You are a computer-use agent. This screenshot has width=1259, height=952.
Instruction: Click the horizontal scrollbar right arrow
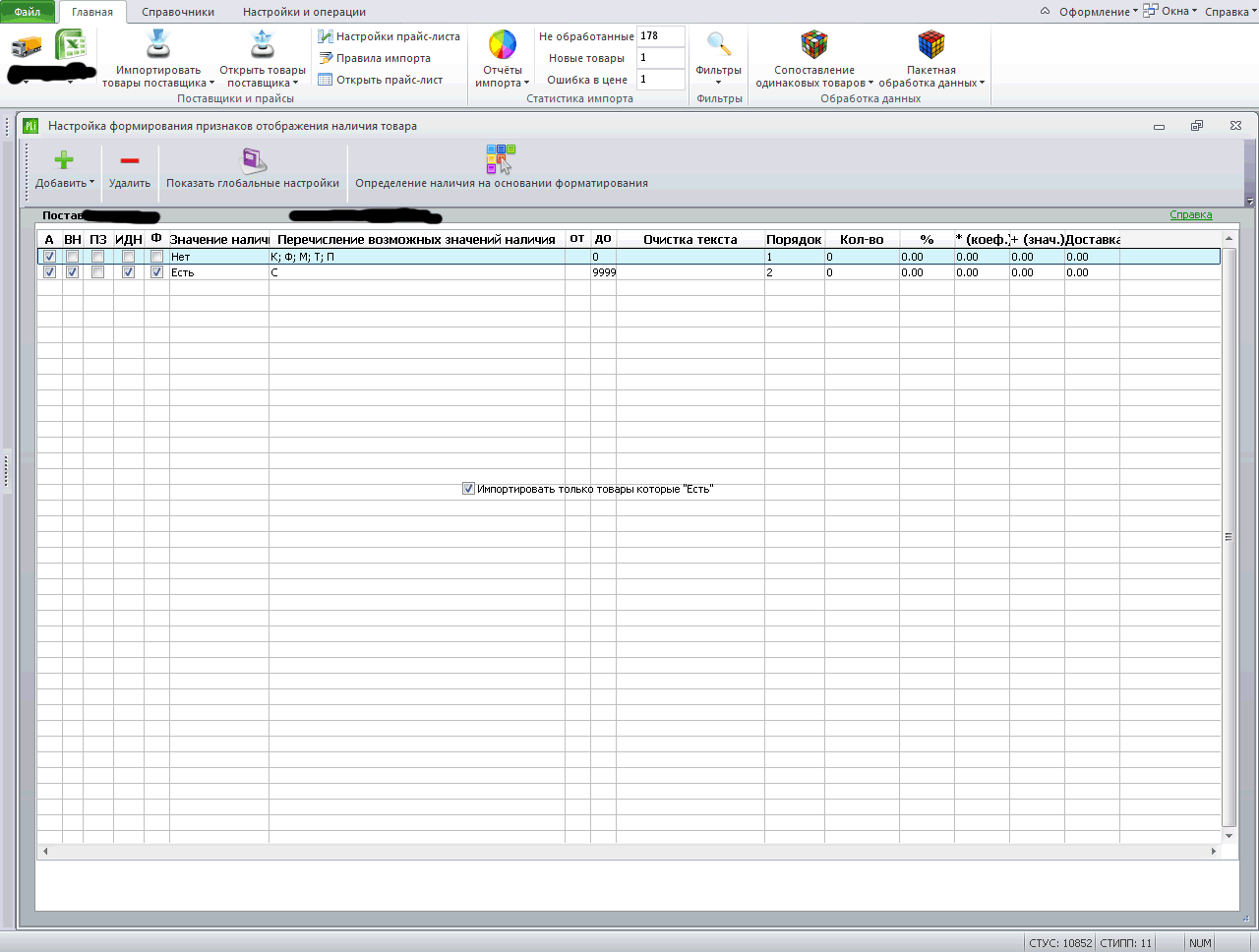pos(1214,852)
